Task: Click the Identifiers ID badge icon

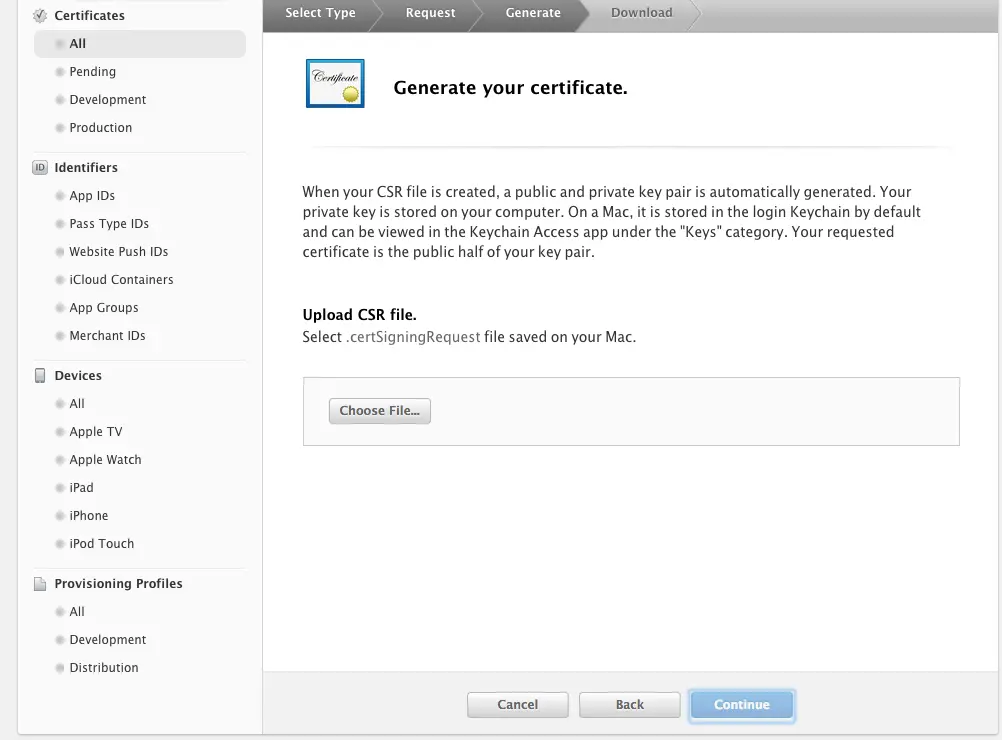Action: tap(40, 168)
